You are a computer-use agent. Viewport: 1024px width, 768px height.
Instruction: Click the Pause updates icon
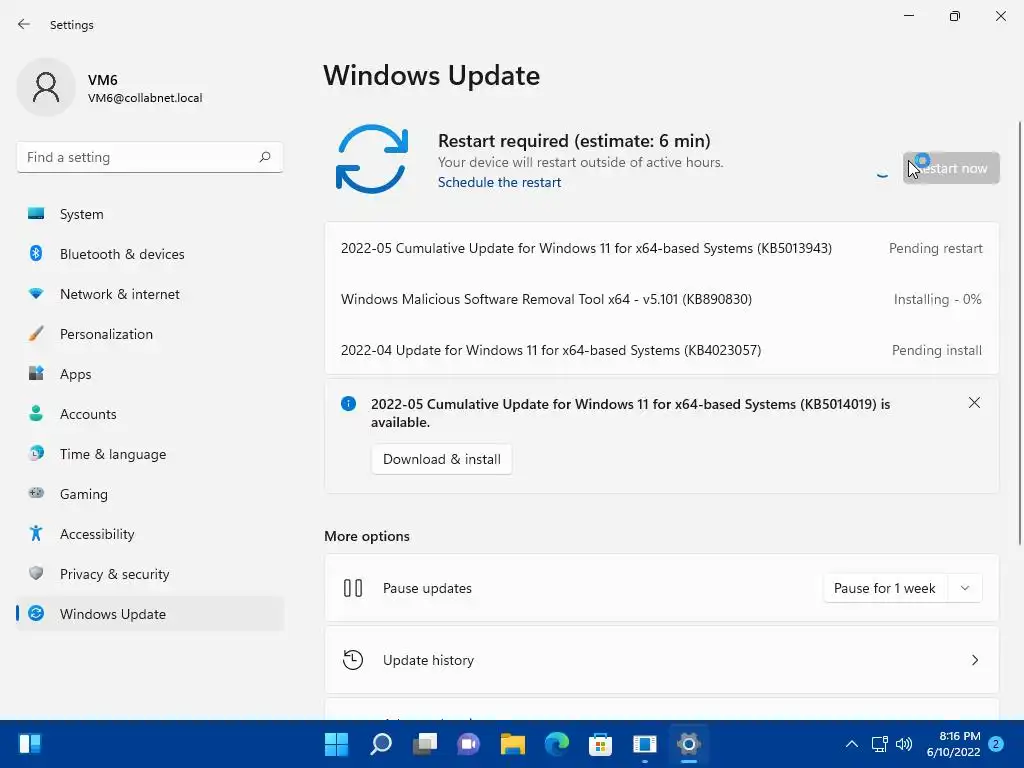point(353,588)
